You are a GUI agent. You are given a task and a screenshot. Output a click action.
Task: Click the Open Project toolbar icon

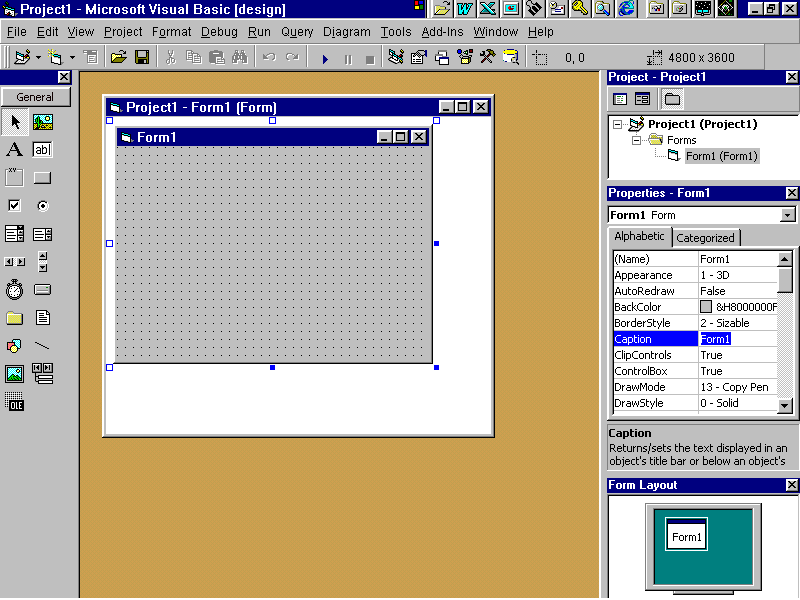118,57
